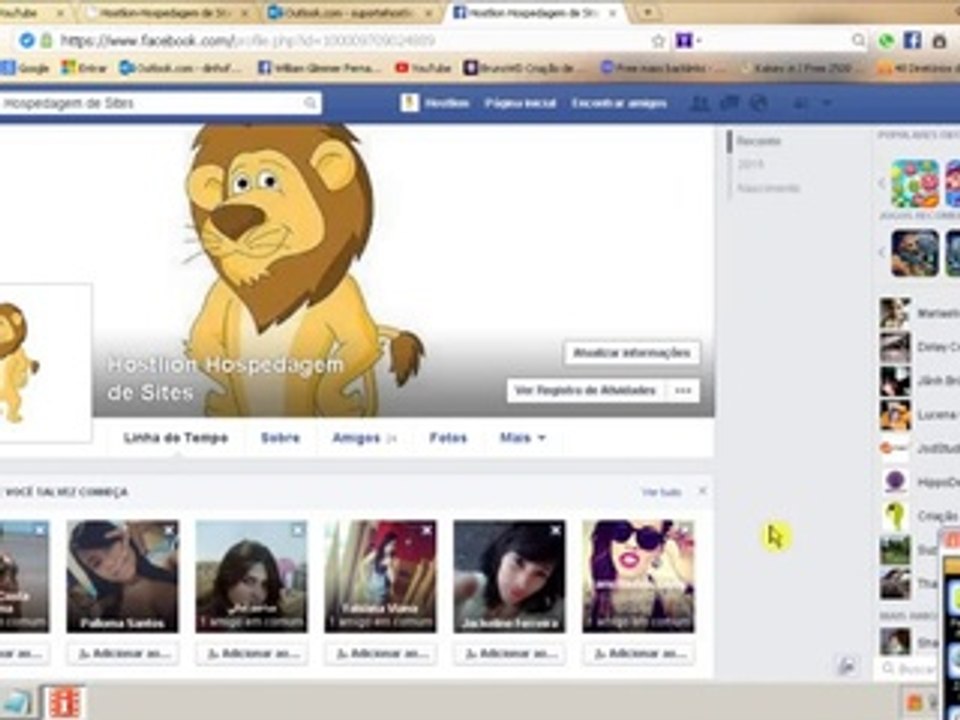Show previous recommended games with left arrow
This screenshot has height=720, width=960.
point(882,252)
